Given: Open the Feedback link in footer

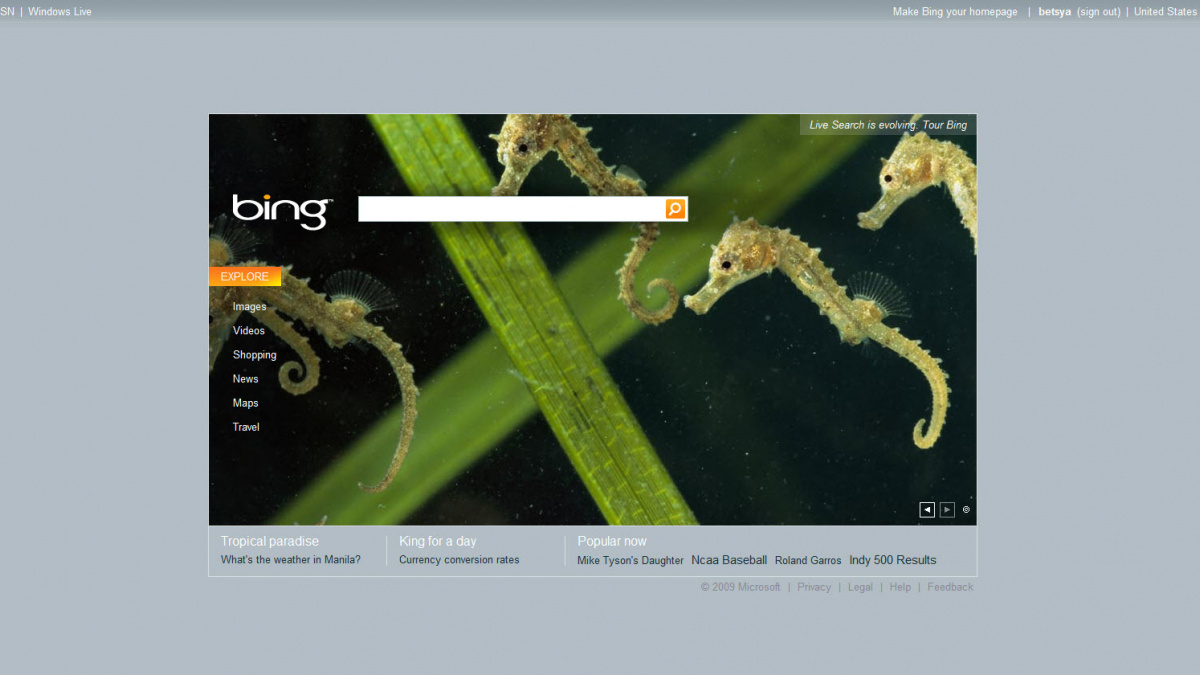Looking at the screenshot, I should pos(949,587).
